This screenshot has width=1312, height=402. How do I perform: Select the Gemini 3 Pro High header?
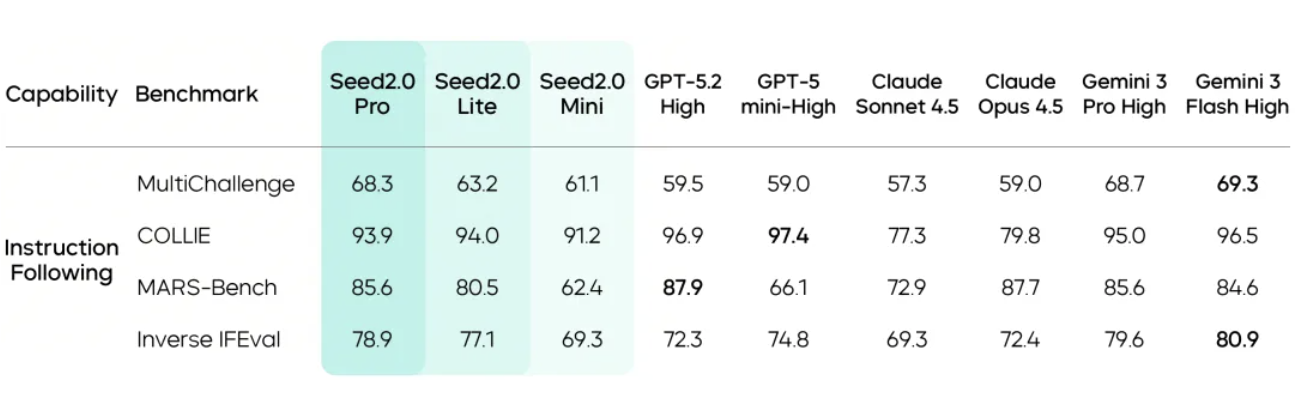(x=1124, y=93)
